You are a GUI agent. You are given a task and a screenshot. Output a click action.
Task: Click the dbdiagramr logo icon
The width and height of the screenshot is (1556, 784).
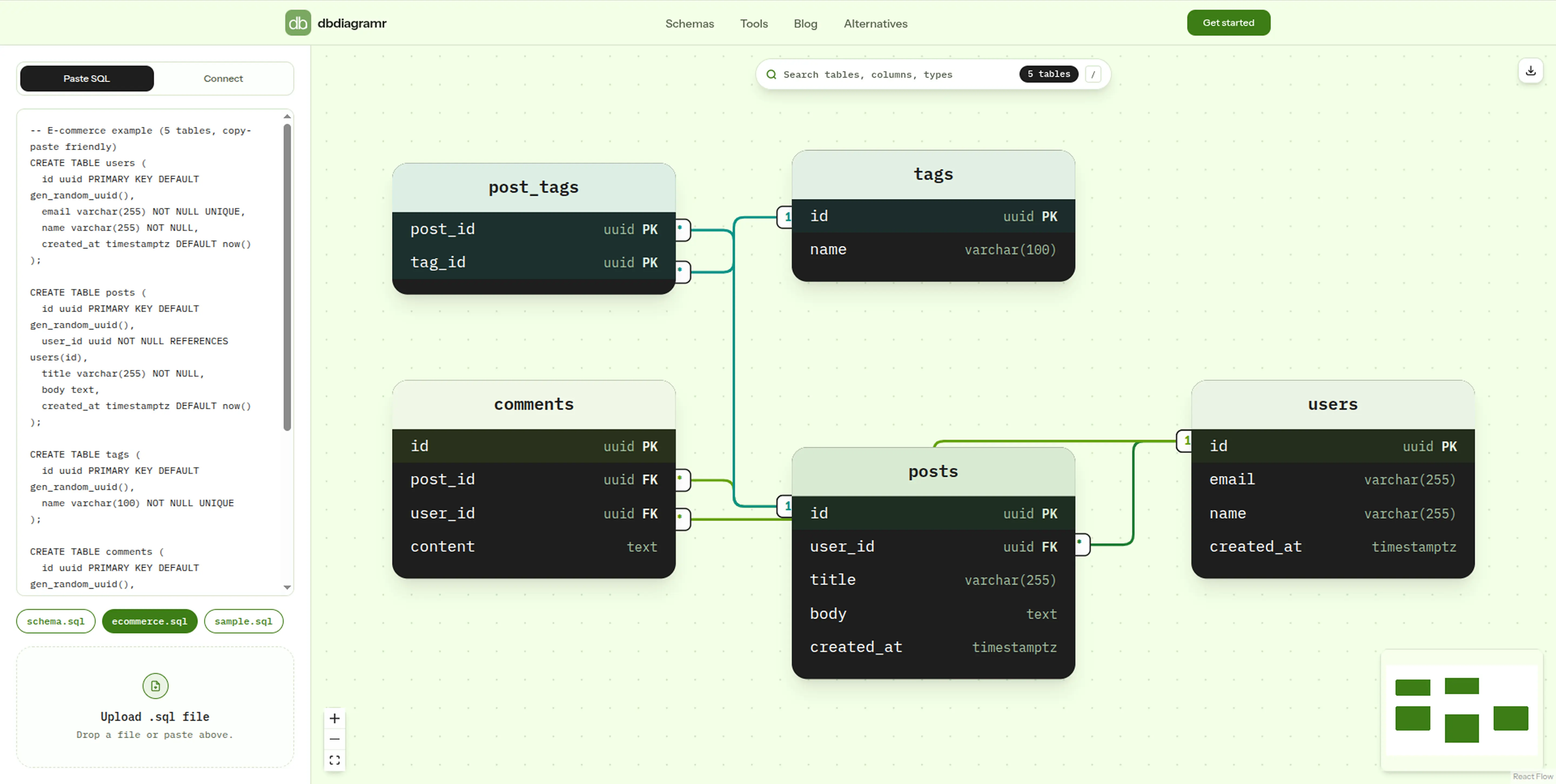(298, 23)
